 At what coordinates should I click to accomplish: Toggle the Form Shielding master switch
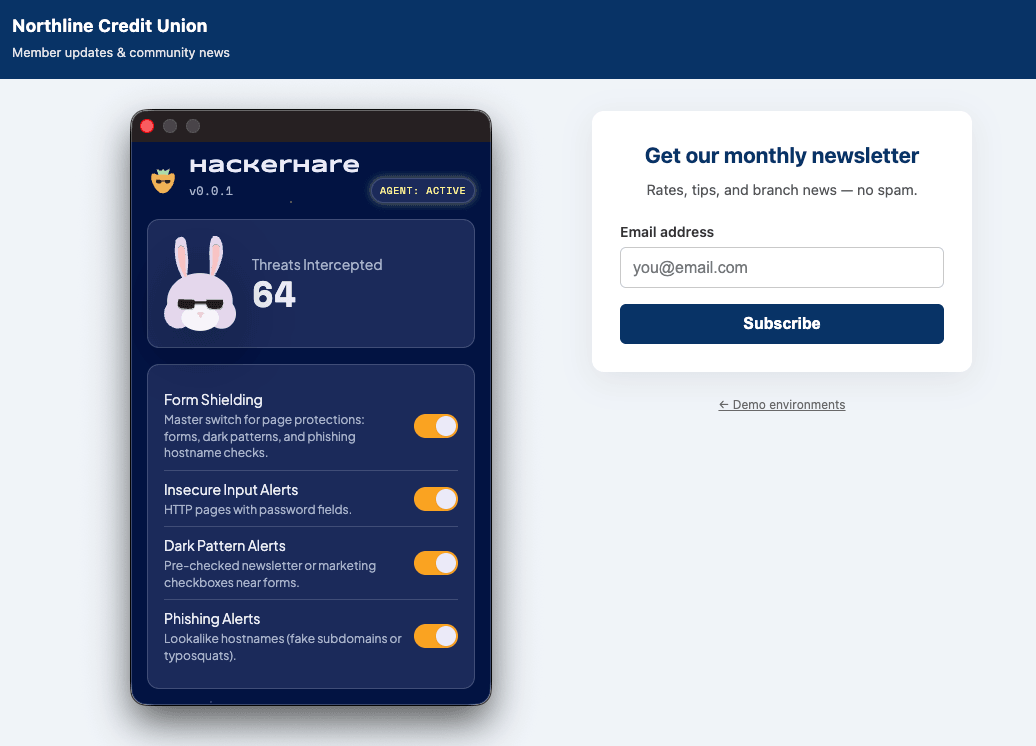point(435,426)
